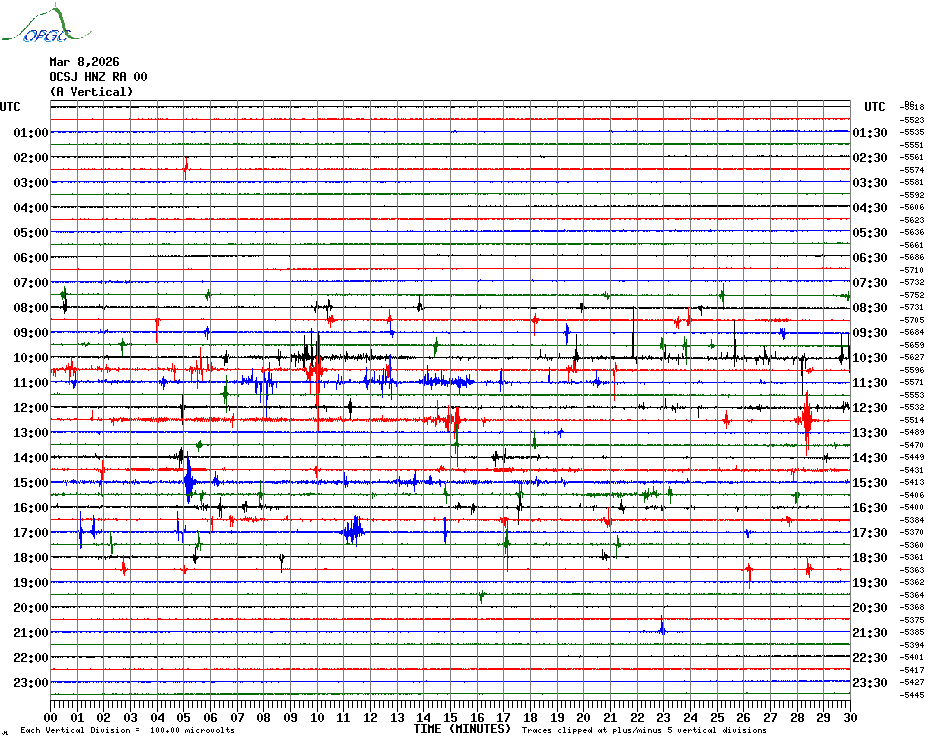
Task: Select the 12:30 time label on right
Action: pyautogui.click(x=870, y=408)
